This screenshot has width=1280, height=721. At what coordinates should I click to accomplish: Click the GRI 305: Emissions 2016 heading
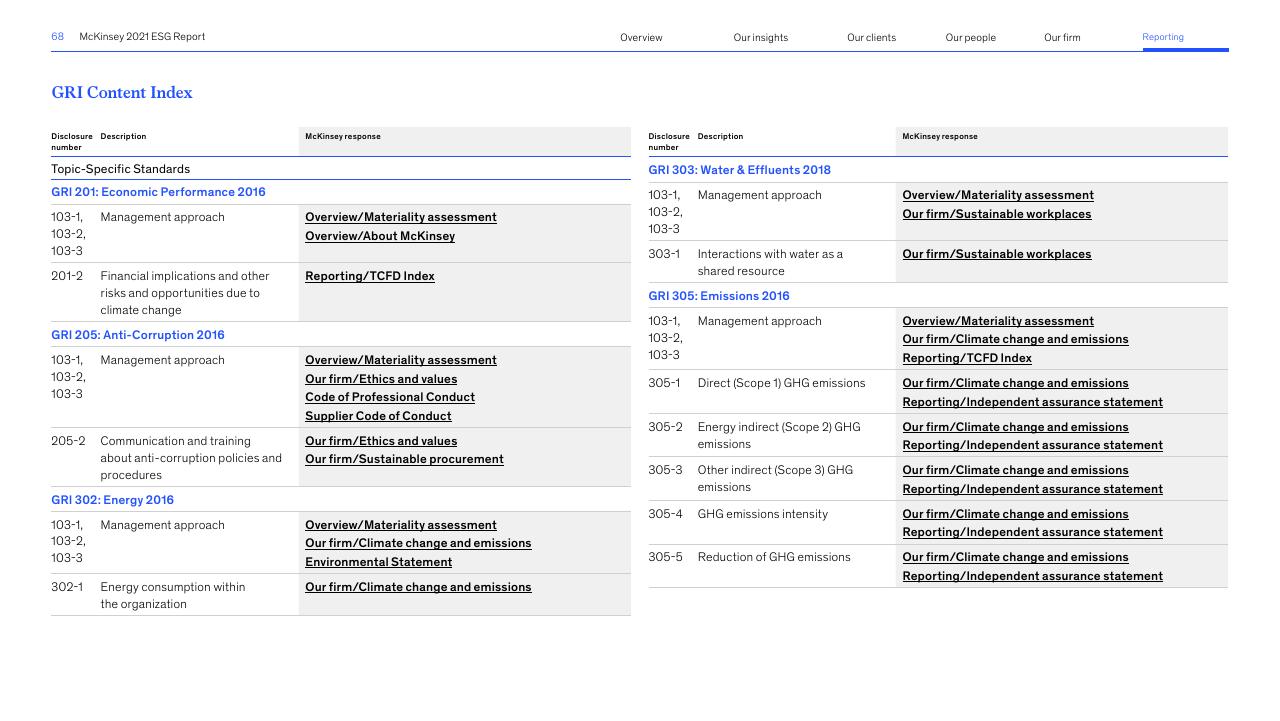(x=719, y=296)
